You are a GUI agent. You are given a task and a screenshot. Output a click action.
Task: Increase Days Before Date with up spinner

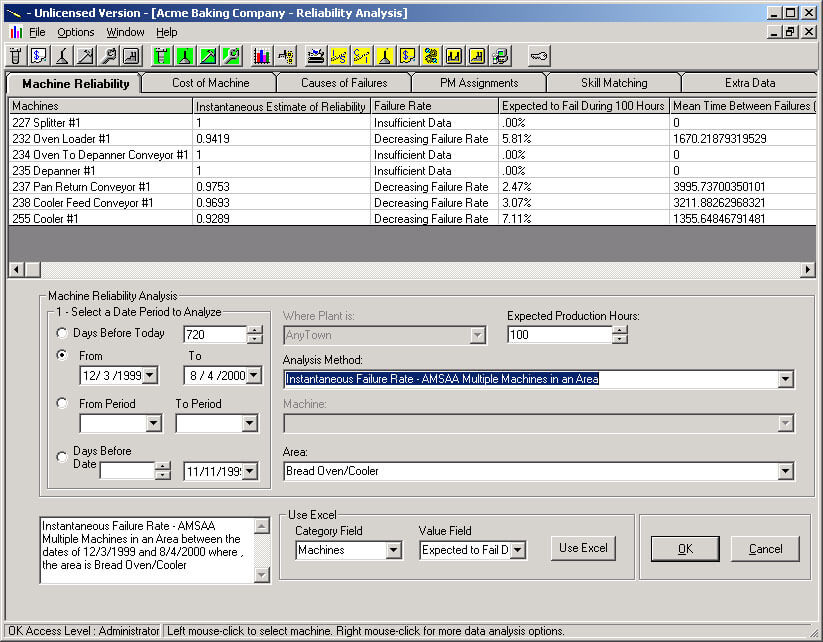(x=163, y=466)
